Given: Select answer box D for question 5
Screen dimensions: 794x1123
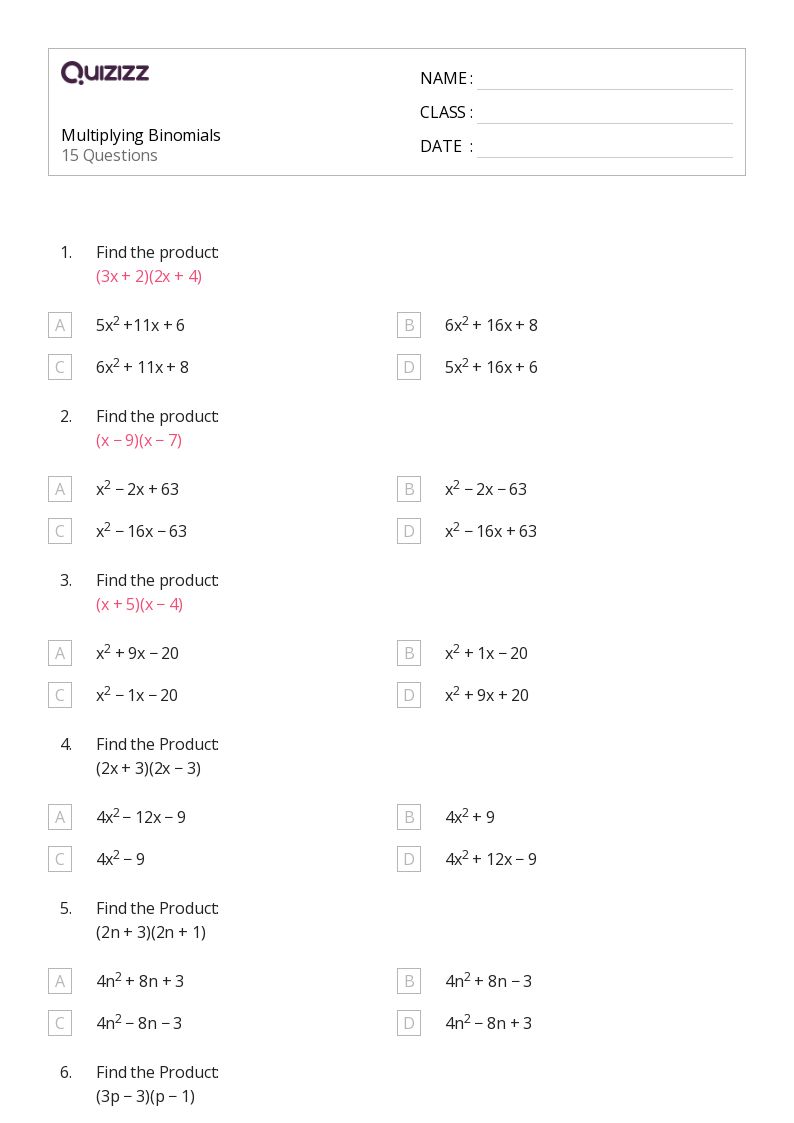Looking at the screenshot, I should (x=408, y=1023).
